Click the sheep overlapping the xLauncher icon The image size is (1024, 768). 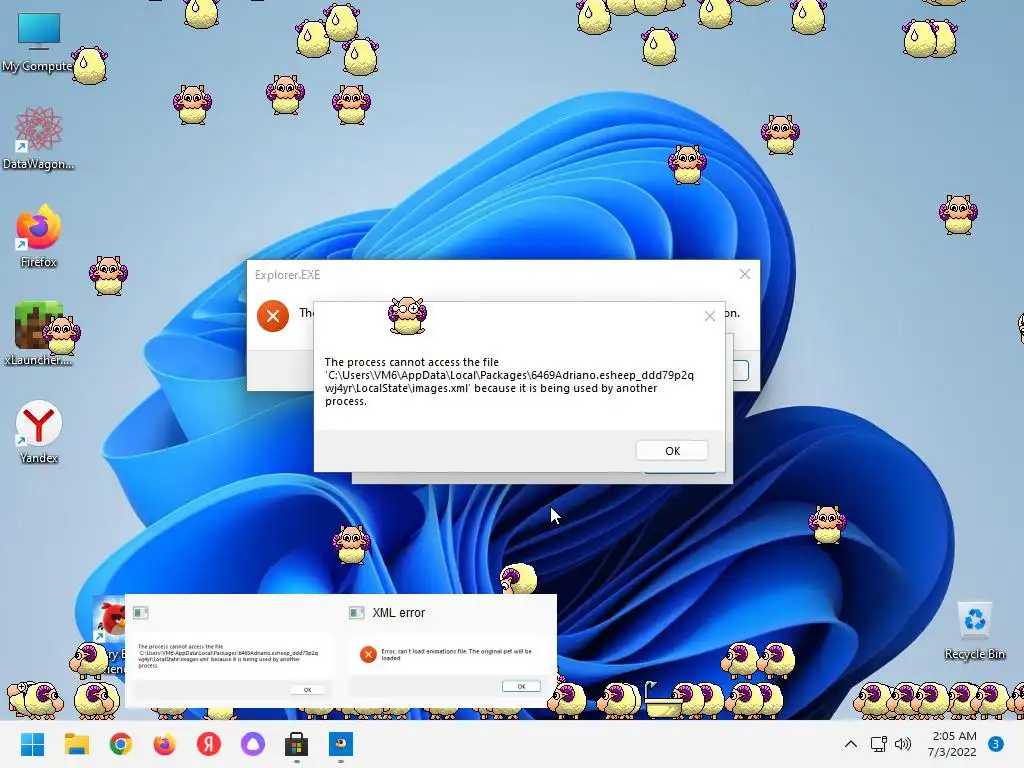coord(62,336)
